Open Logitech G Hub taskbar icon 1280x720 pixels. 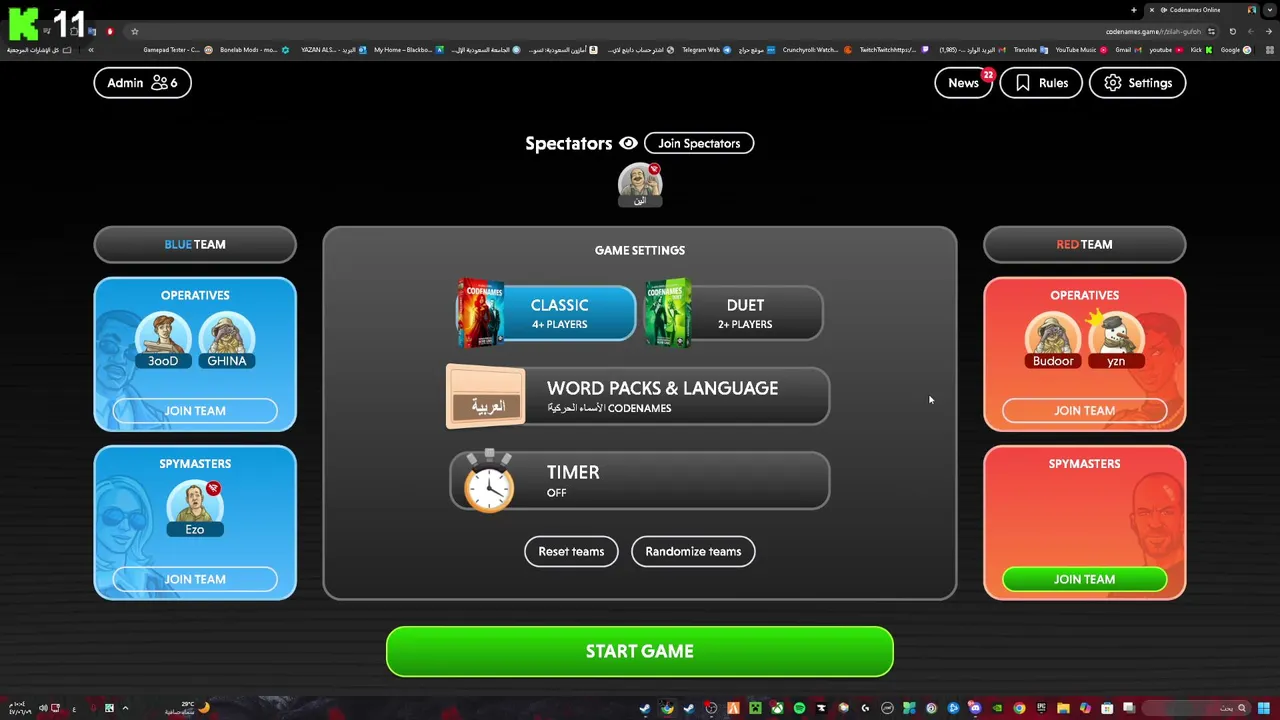point(865,708)
